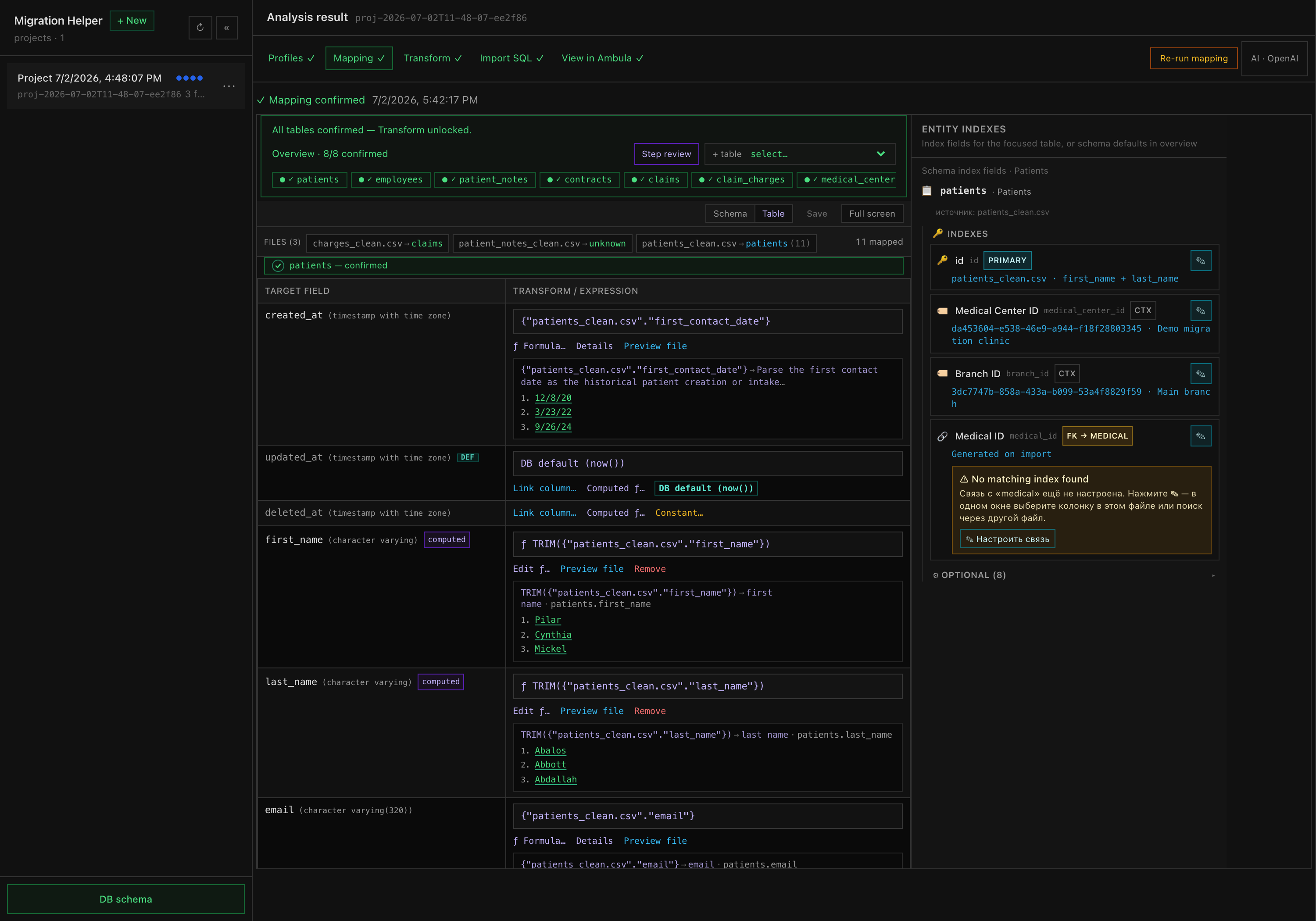1316x921 pixels.
Task: Click pencil edit icon for id index
Action: [x=1200, y=261]
